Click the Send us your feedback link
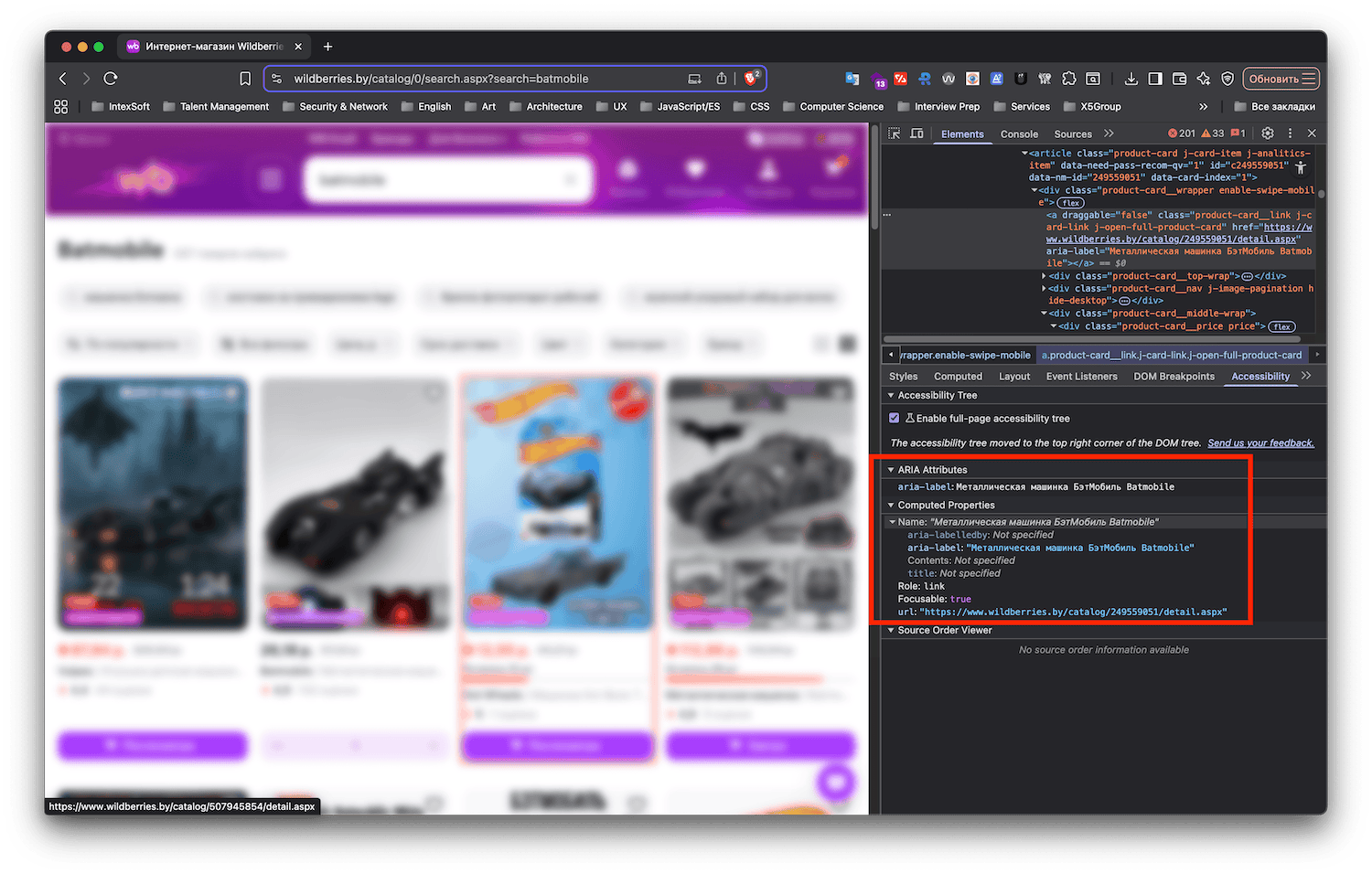This screenshot has width=1372, height=874. point(1260,443)
